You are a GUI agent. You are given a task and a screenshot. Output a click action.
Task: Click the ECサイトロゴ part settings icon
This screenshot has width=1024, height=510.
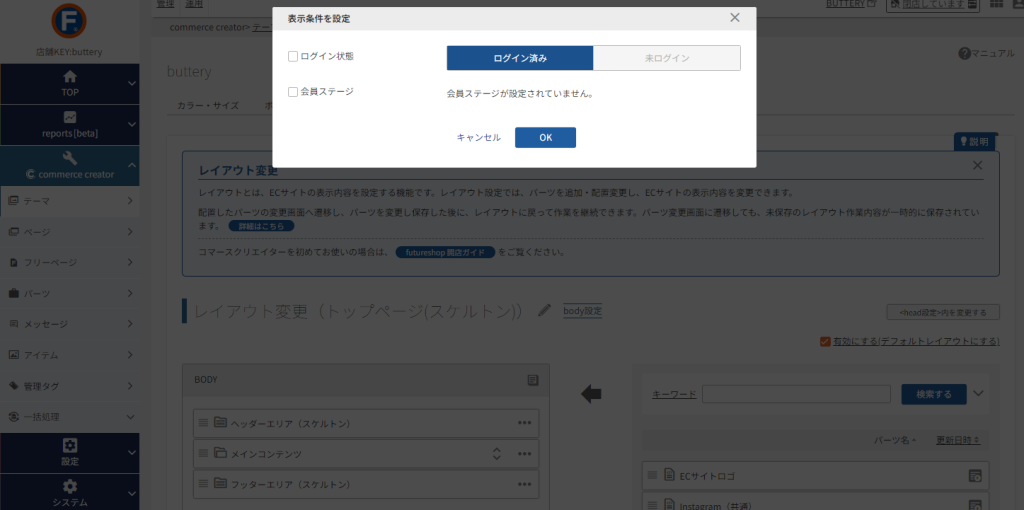tap(975, 475)
